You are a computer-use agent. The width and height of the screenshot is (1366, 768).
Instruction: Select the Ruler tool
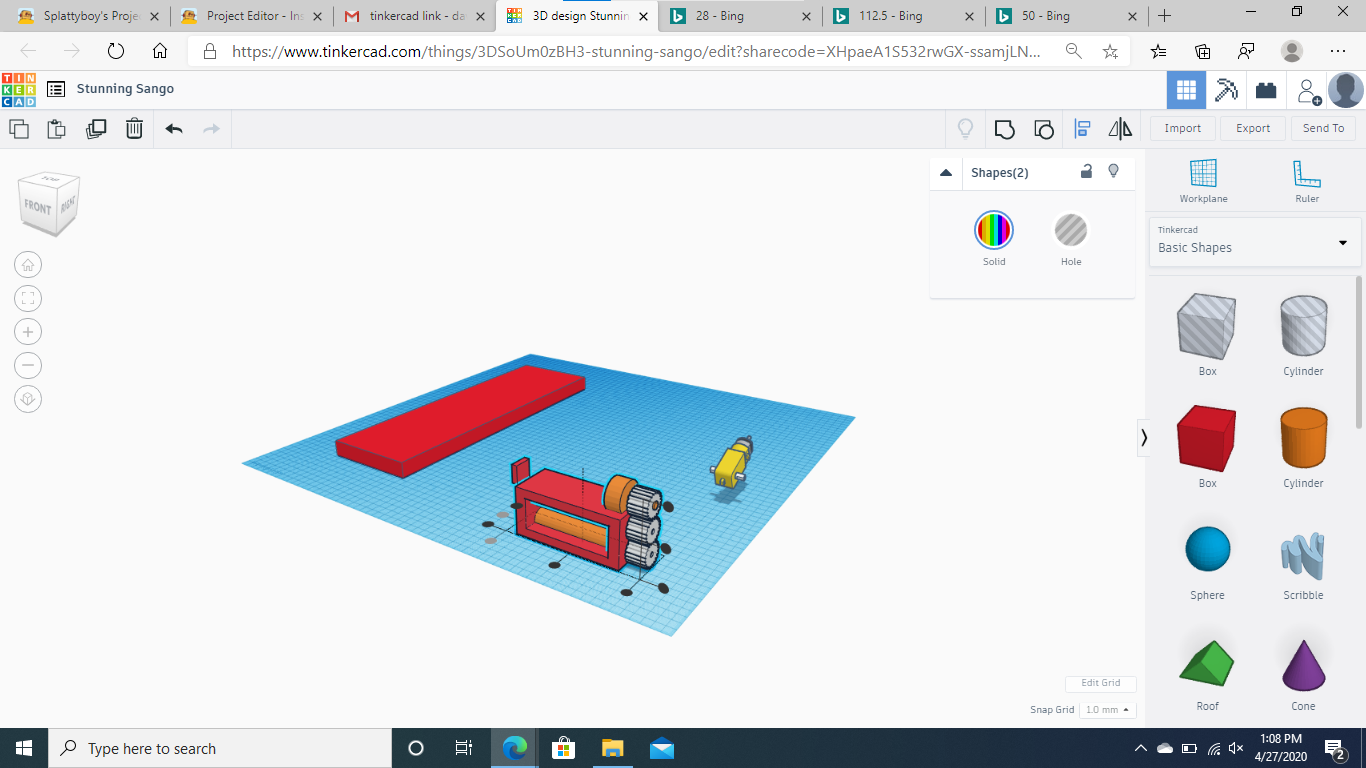click(1307, 180)
